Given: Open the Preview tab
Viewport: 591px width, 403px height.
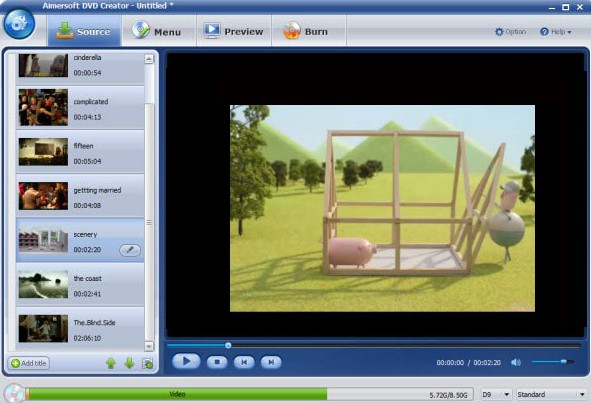Looking at the screenshot, I should click(x=233, y=31).
